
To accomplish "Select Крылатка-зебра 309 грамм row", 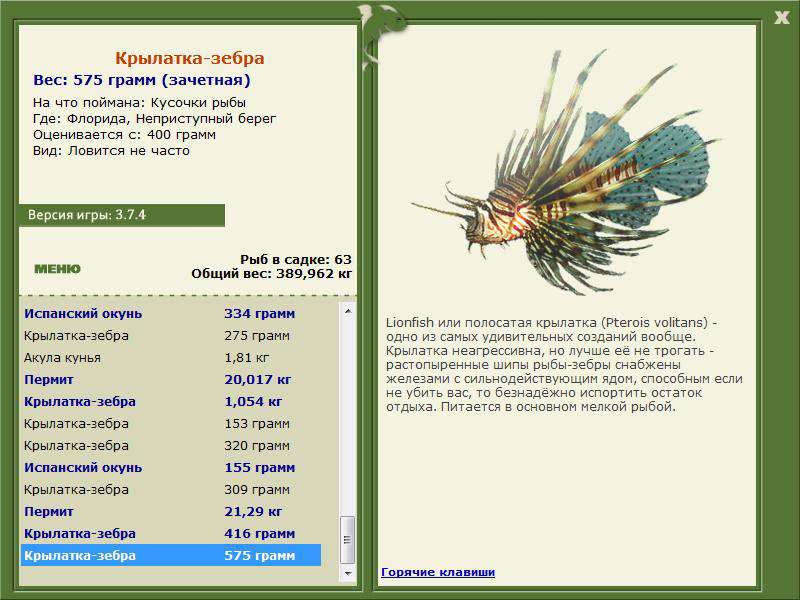I will coord(171,489).
